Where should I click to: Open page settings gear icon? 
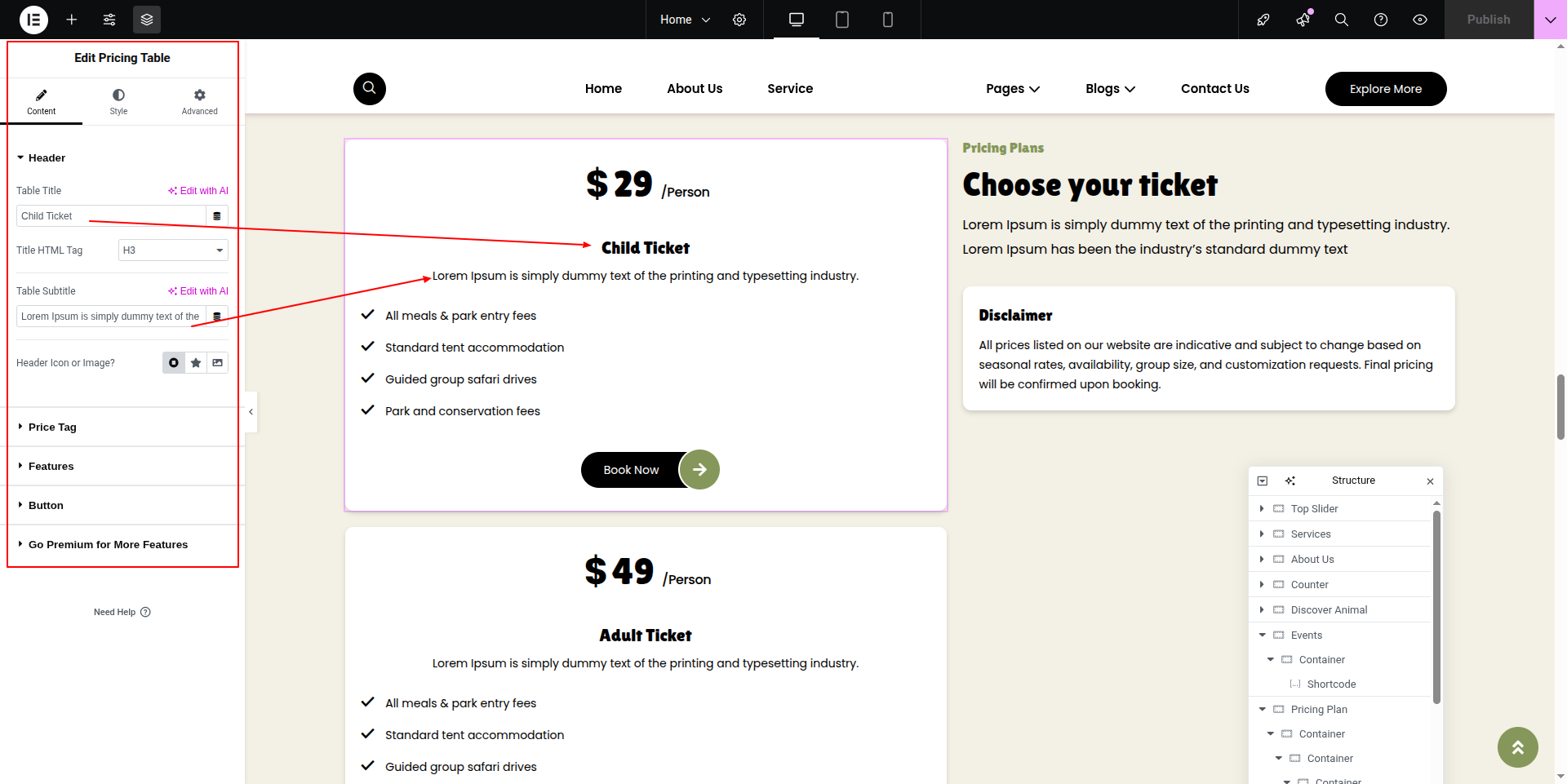click(739, 20)
